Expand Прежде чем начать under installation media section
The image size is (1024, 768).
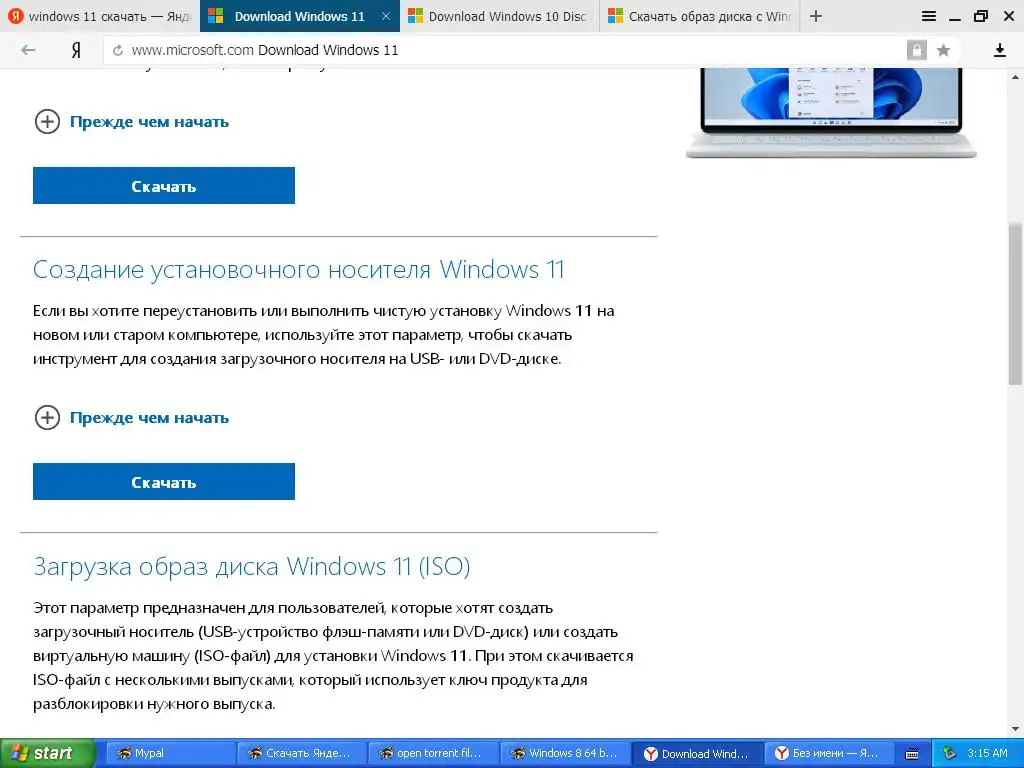point(132,417)
